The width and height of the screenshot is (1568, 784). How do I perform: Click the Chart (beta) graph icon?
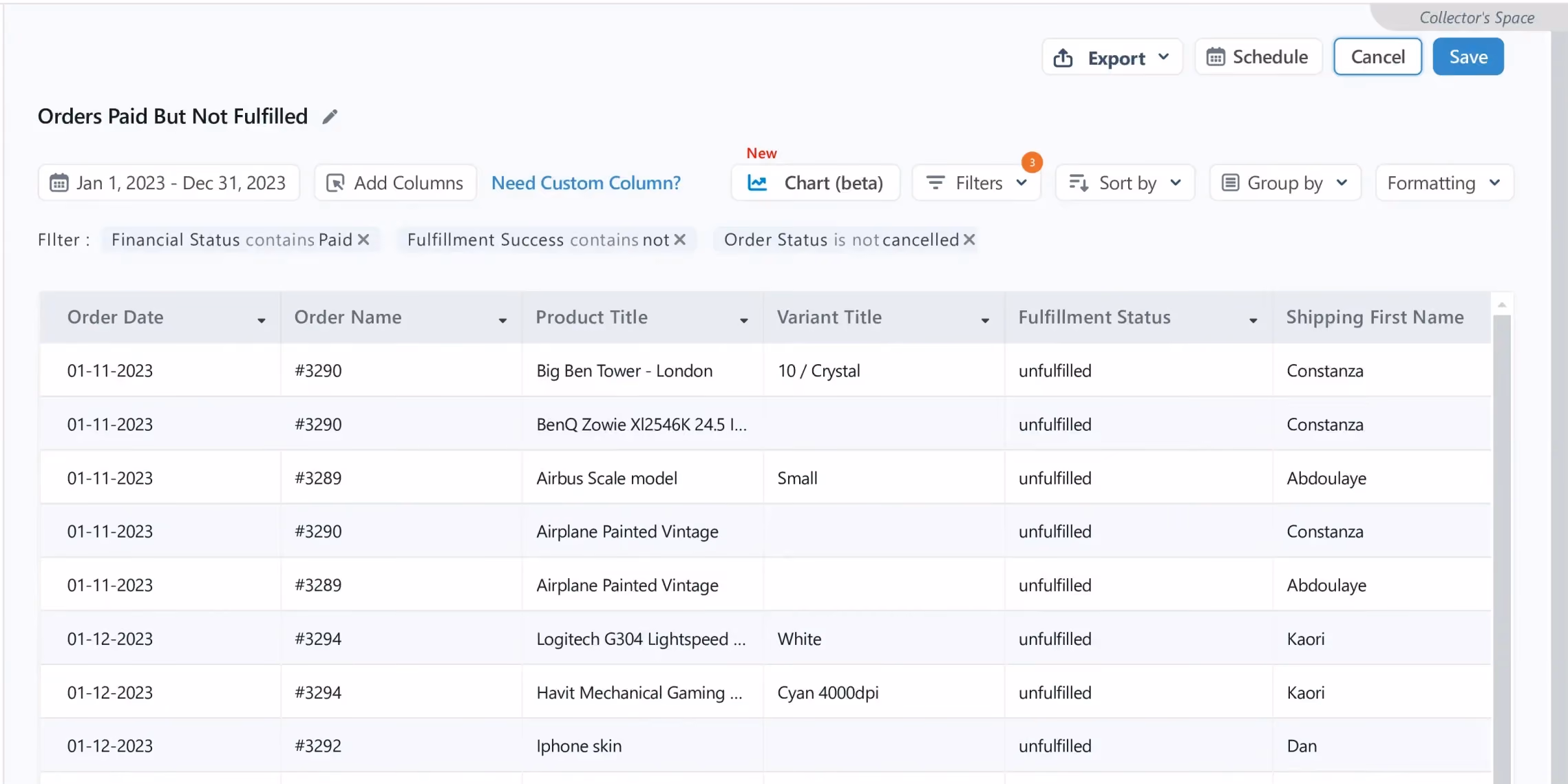point(757,183)
